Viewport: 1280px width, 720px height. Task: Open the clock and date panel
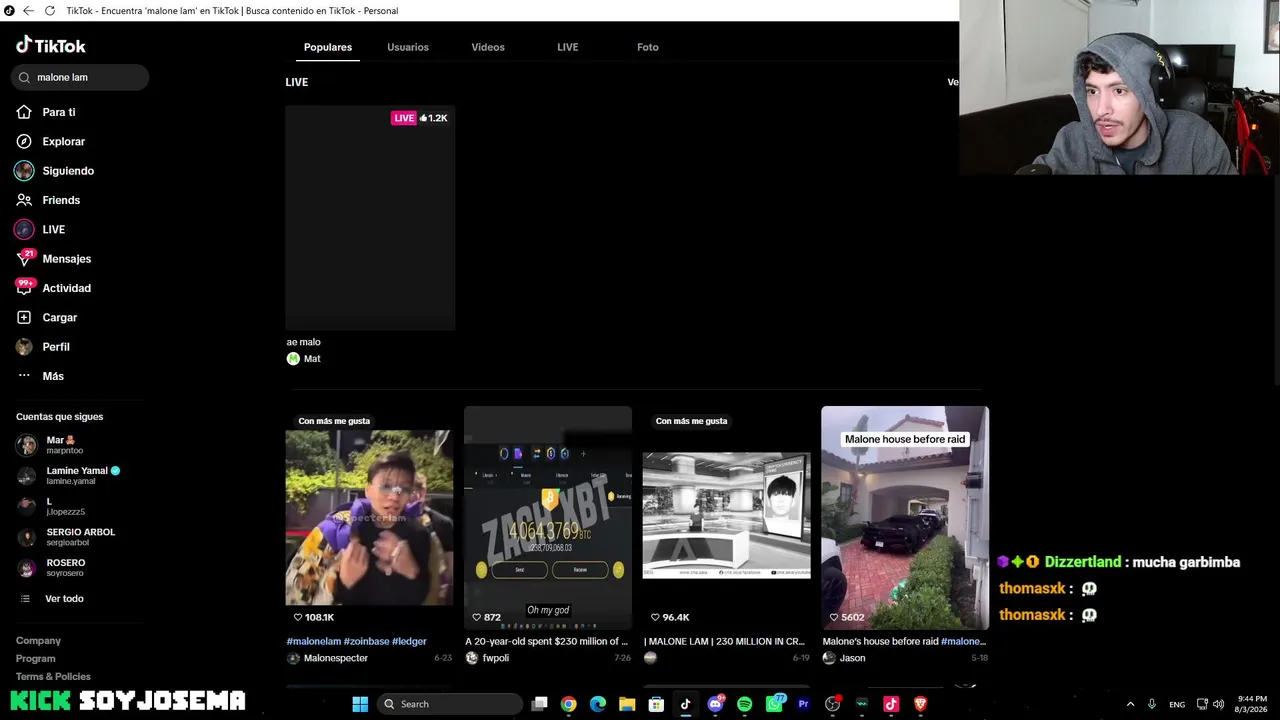pyautogui.click(x=1252, y=704)
